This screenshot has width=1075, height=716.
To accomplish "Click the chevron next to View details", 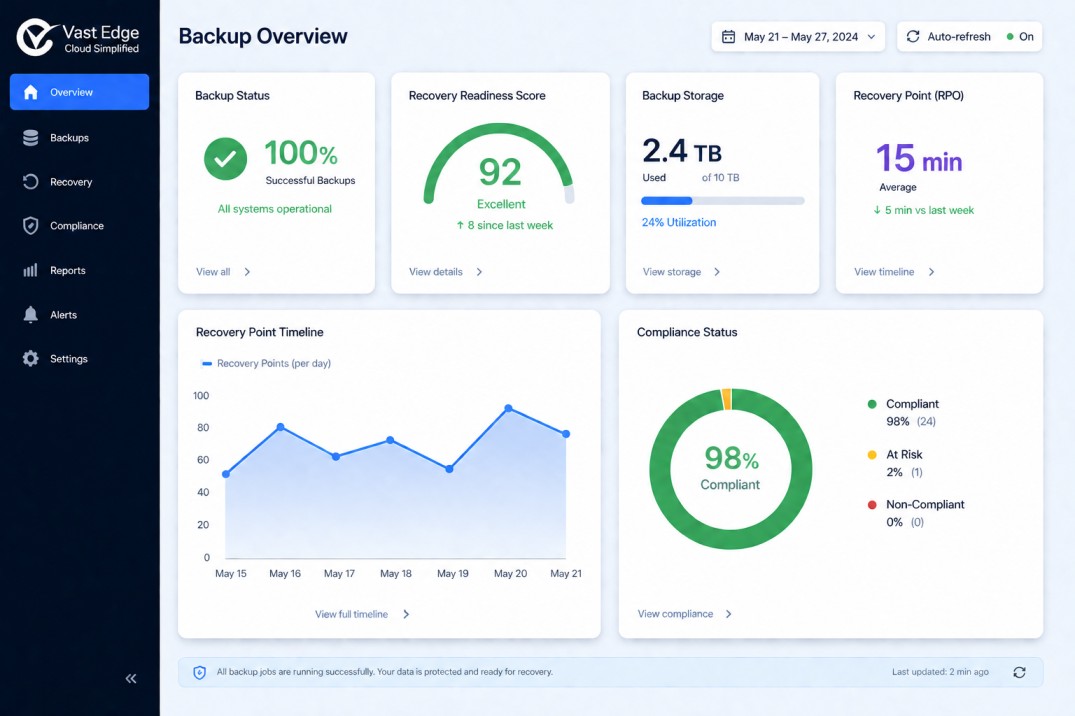I will click(479, 272).
